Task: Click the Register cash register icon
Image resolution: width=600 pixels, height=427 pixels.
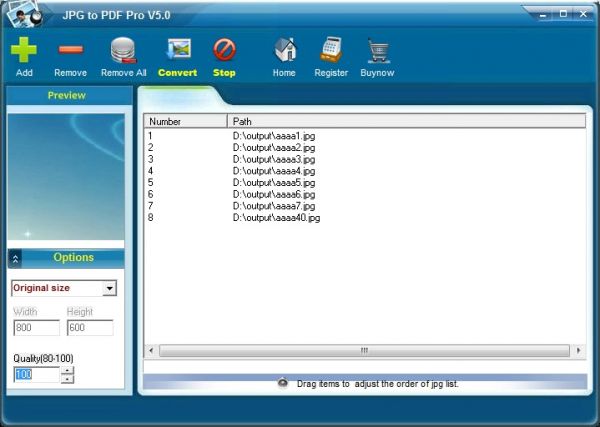Action: tap(331, 50)
